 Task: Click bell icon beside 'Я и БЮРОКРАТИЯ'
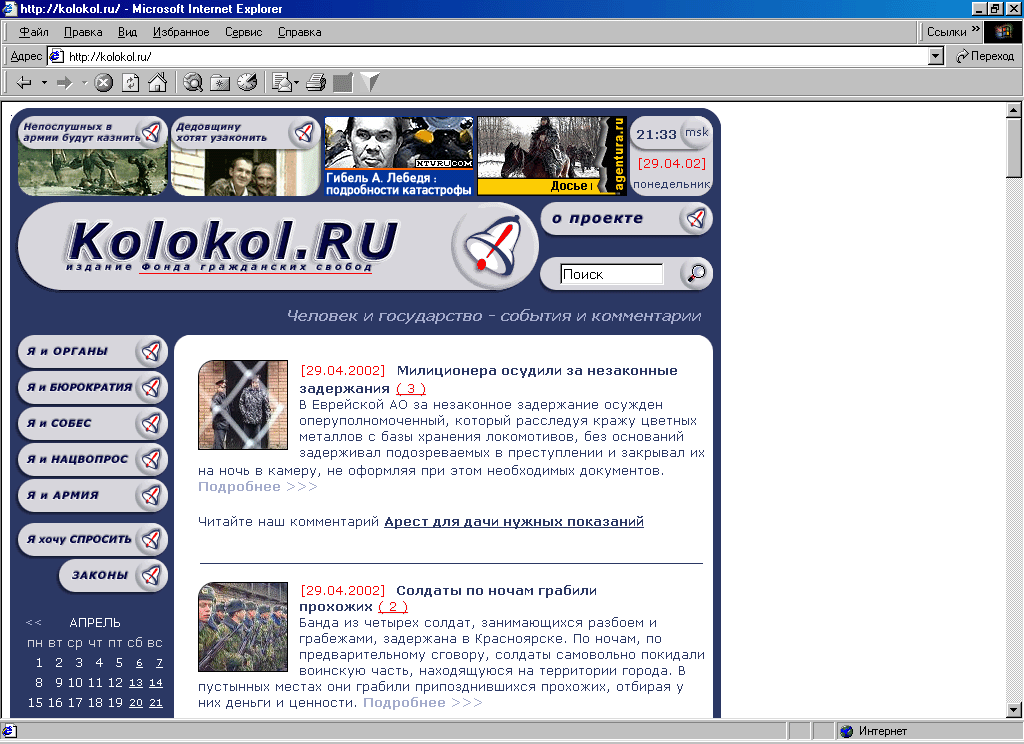coord(151,387)
